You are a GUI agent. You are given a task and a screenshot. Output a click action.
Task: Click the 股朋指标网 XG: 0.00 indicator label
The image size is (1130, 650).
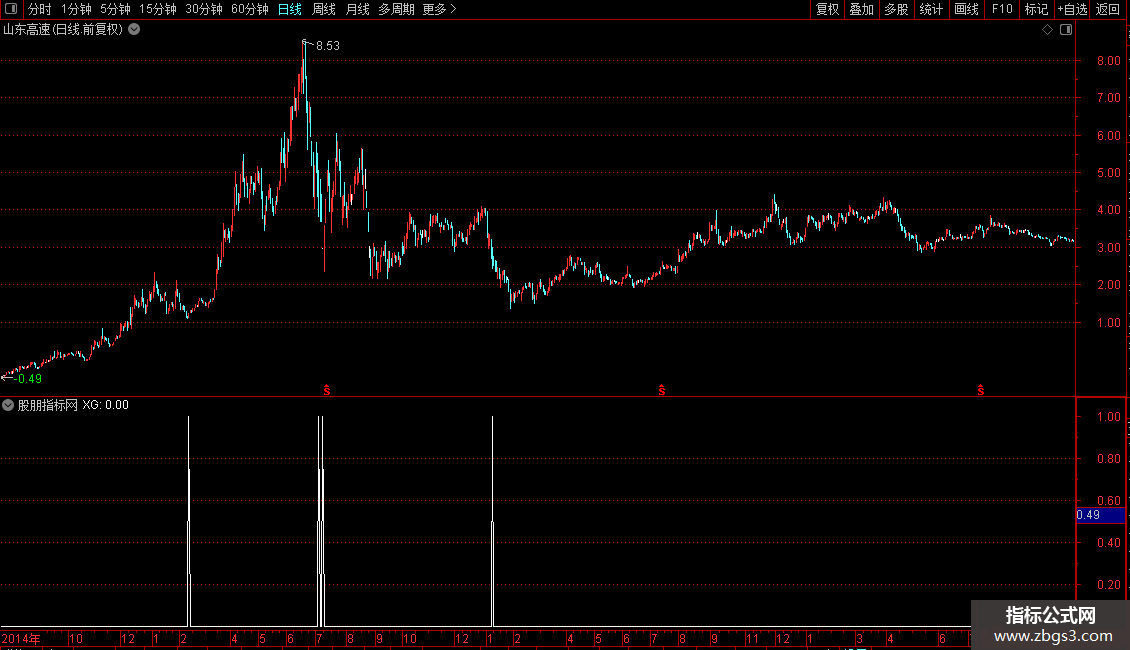coord(73,405)
